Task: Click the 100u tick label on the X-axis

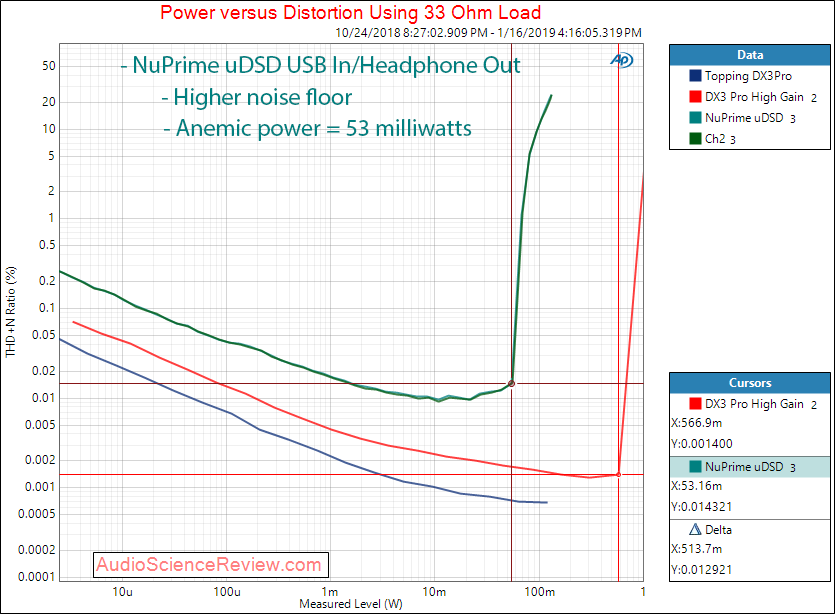Action: pos(227,592)
